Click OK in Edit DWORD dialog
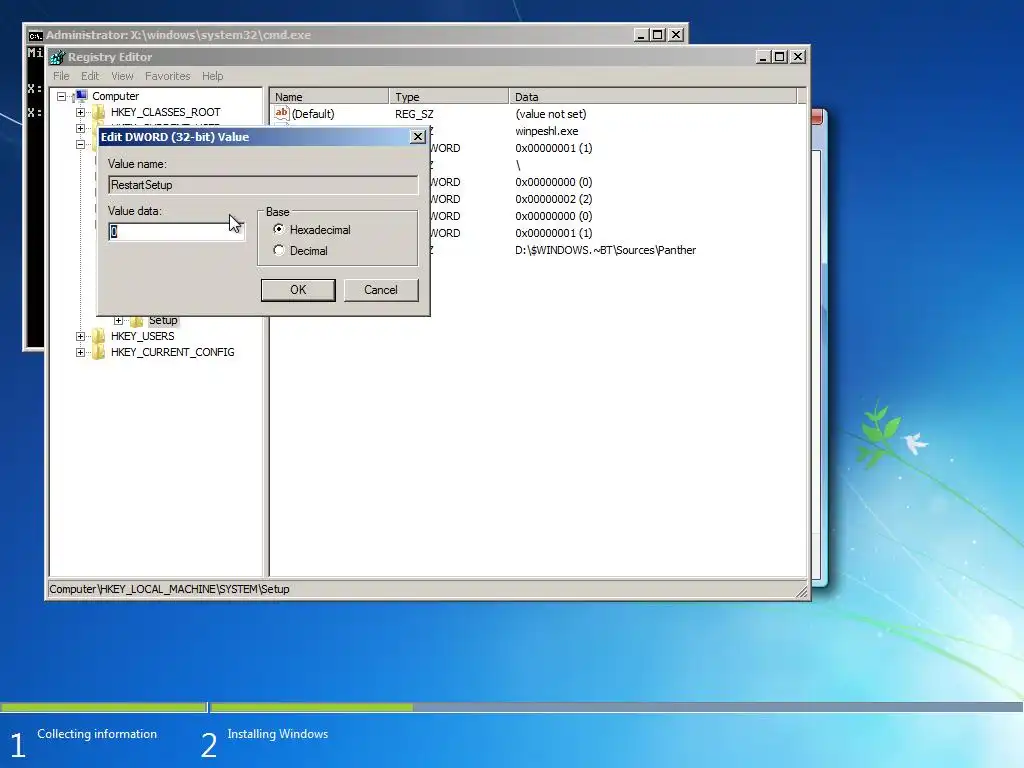 298,290
